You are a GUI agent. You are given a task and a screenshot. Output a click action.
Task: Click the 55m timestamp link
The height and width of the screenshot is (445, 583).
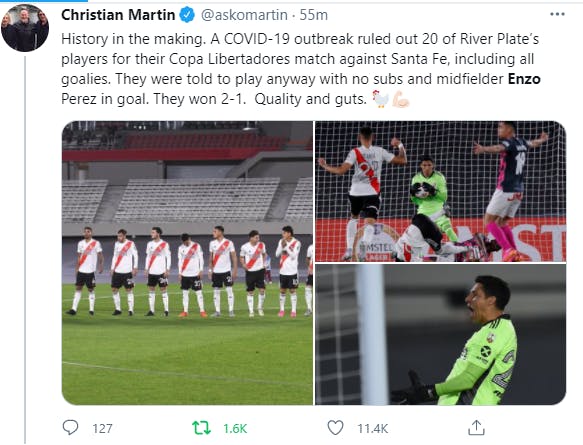(314, 15)
